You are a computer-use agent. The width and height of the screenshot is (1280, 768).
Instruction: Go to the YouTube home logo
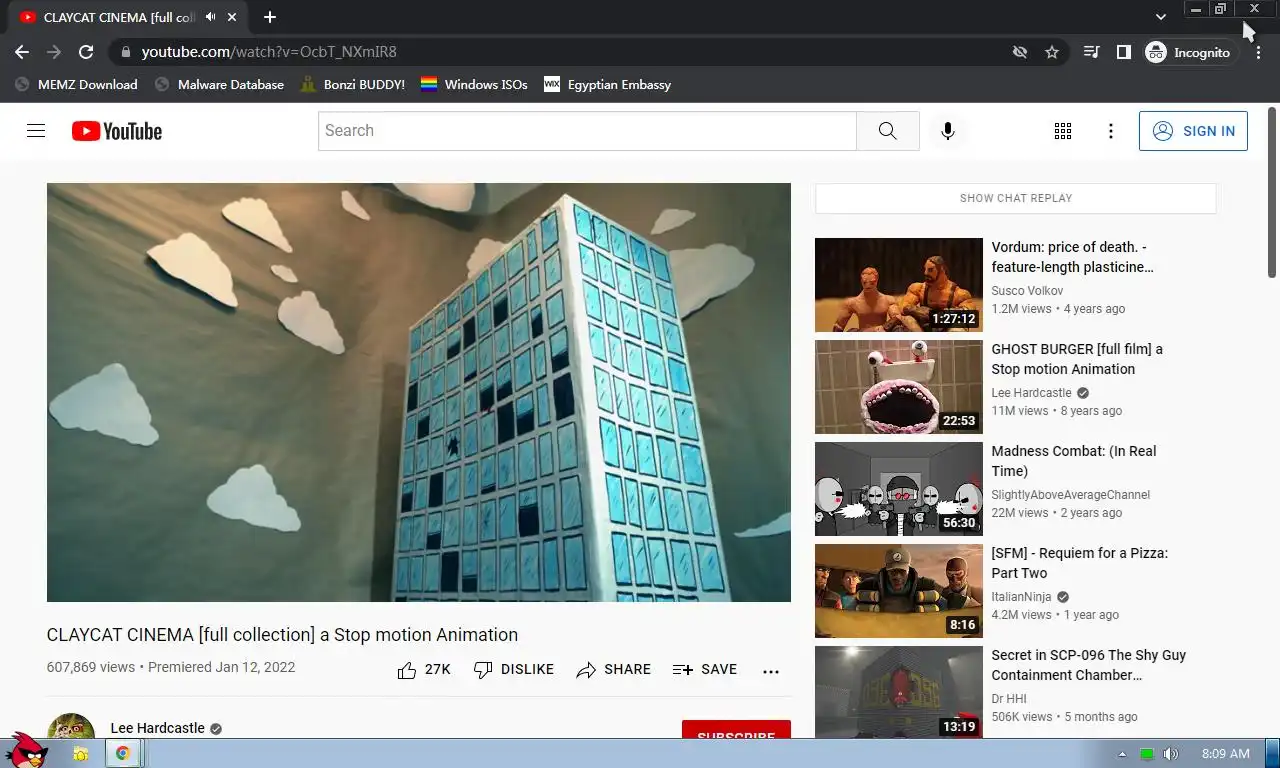[116, 131]
